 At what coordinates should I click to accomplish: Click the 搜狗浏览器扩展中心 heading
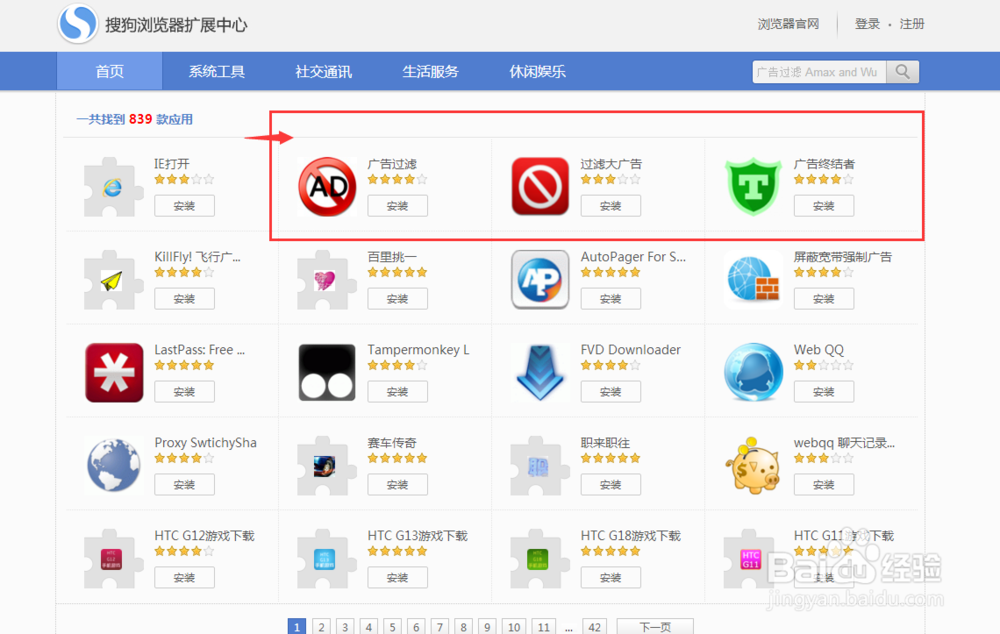point(176,25)
